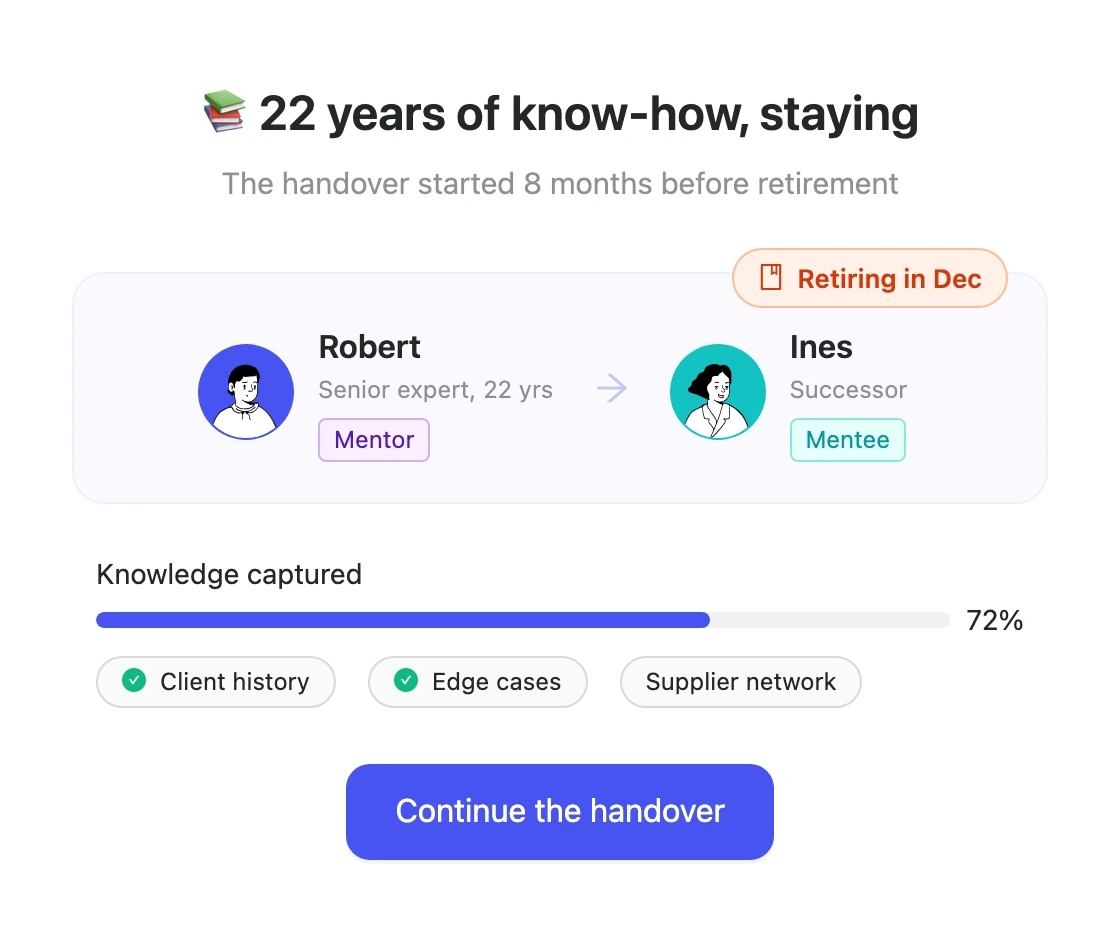Select the Edge cases chip
1120x940 pixels.
(x=478, y=682)
